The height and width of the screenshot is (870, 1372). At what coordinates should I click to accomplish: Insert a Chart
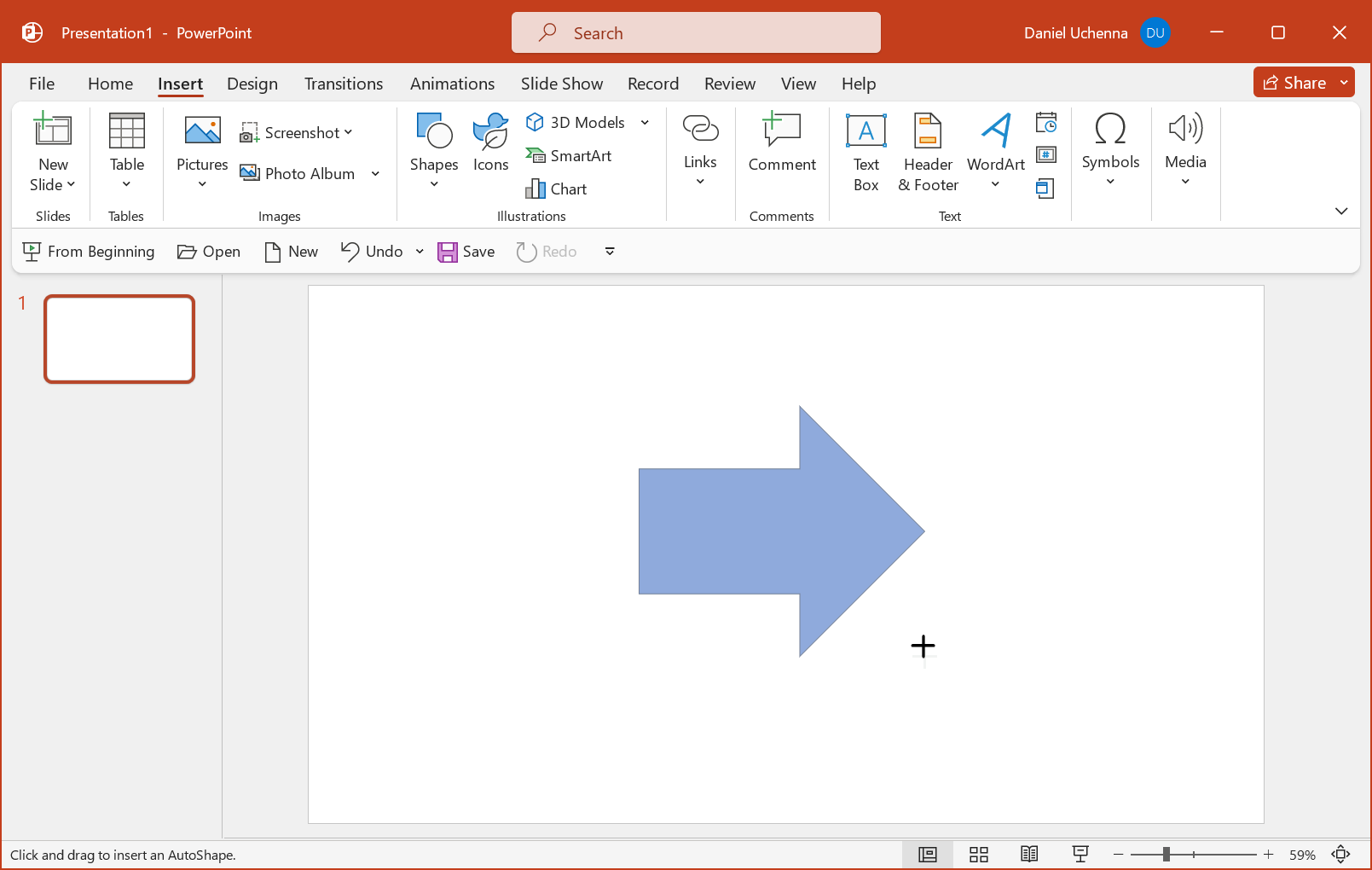(557, 189)
